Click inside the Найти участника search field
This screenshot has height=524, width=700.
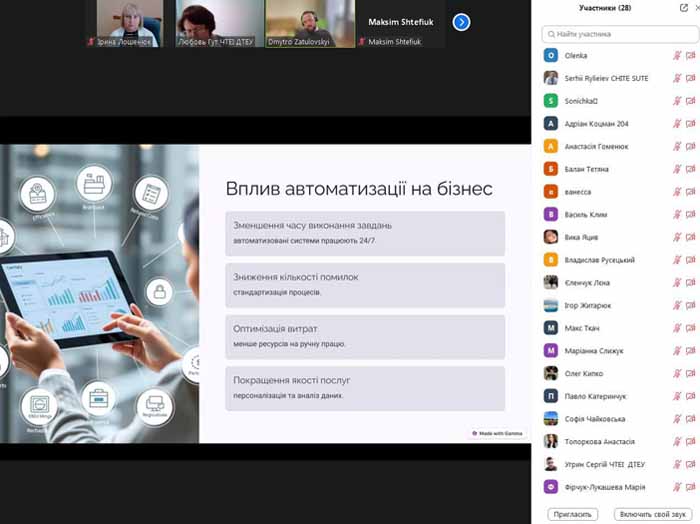coord(617,34)
